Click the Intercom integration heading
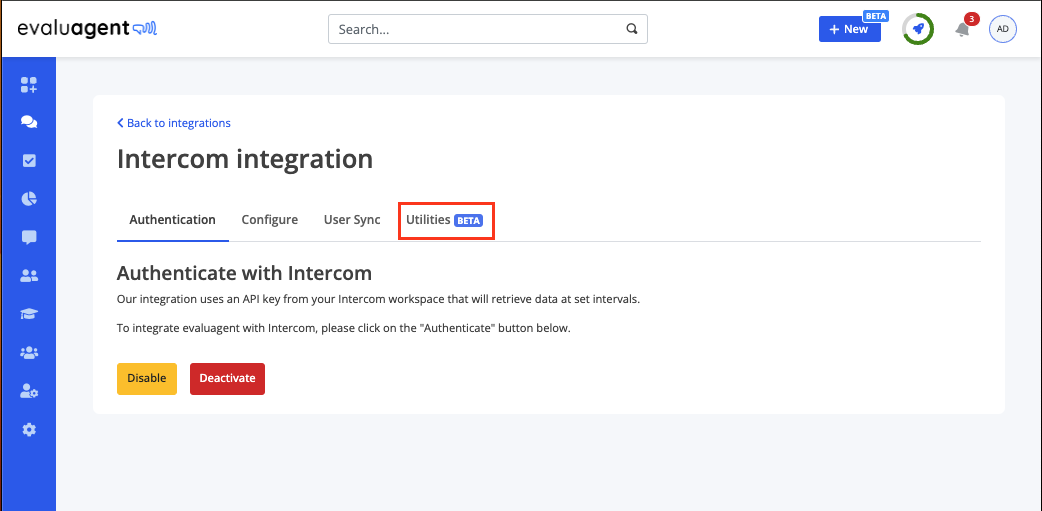 point(245,159)
